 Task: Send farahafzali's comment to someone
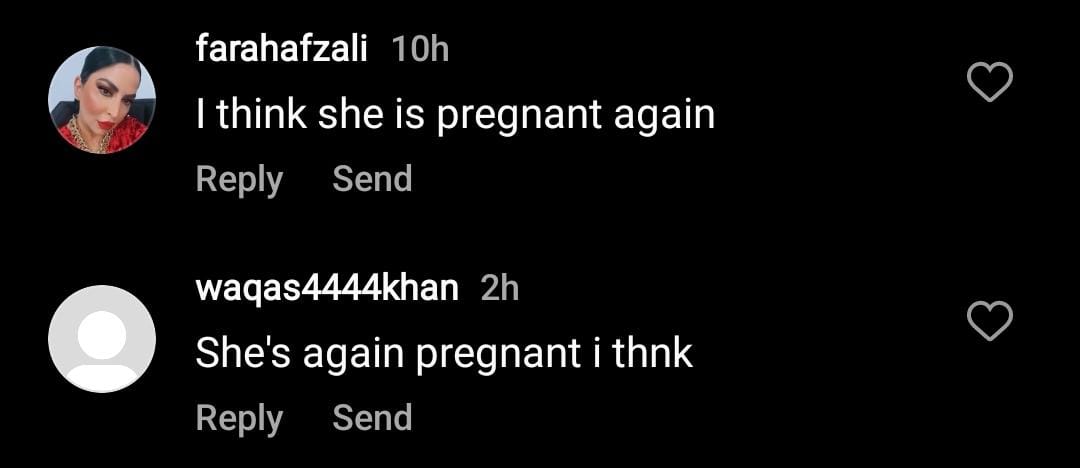372,179
